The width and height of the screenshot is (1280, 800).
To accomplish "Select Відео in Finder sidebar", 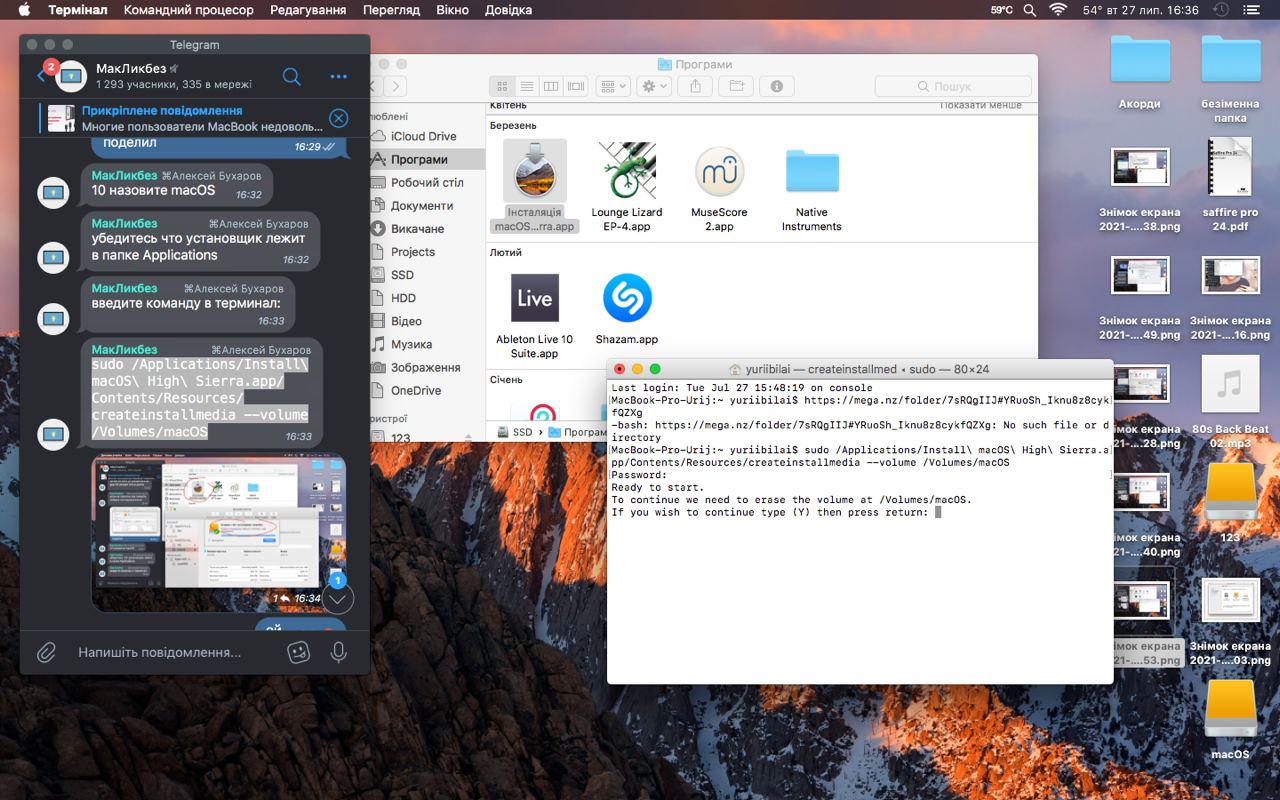I will (406, 321).
